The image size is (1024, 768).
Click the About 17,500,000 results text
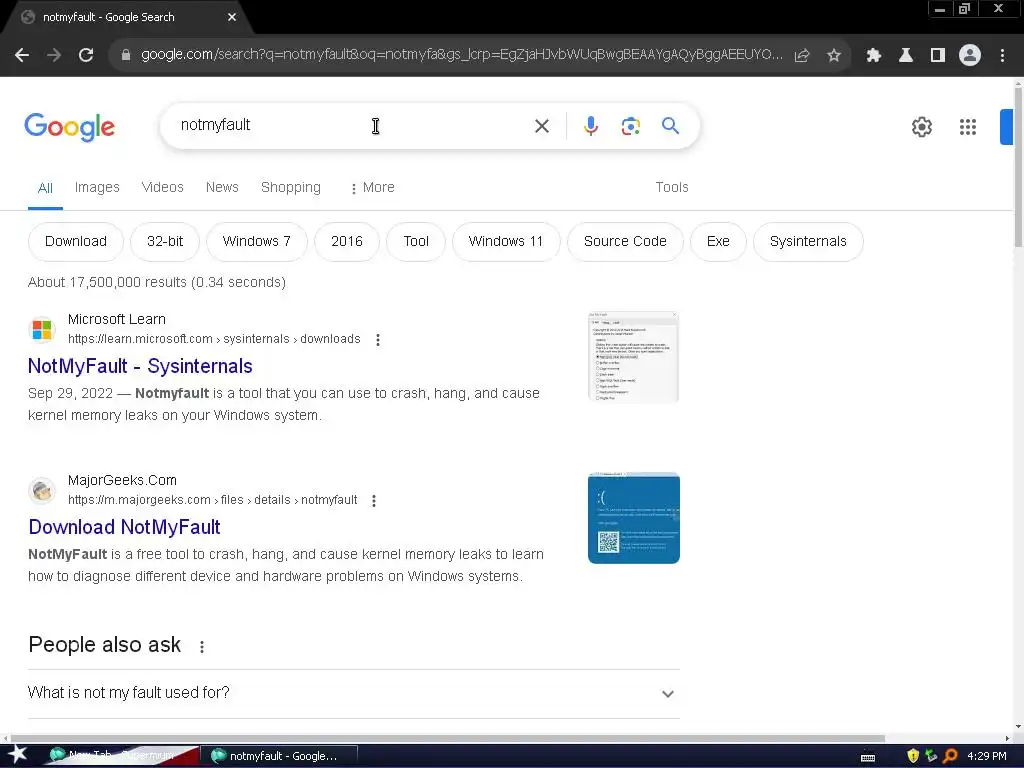pos(157,282)
